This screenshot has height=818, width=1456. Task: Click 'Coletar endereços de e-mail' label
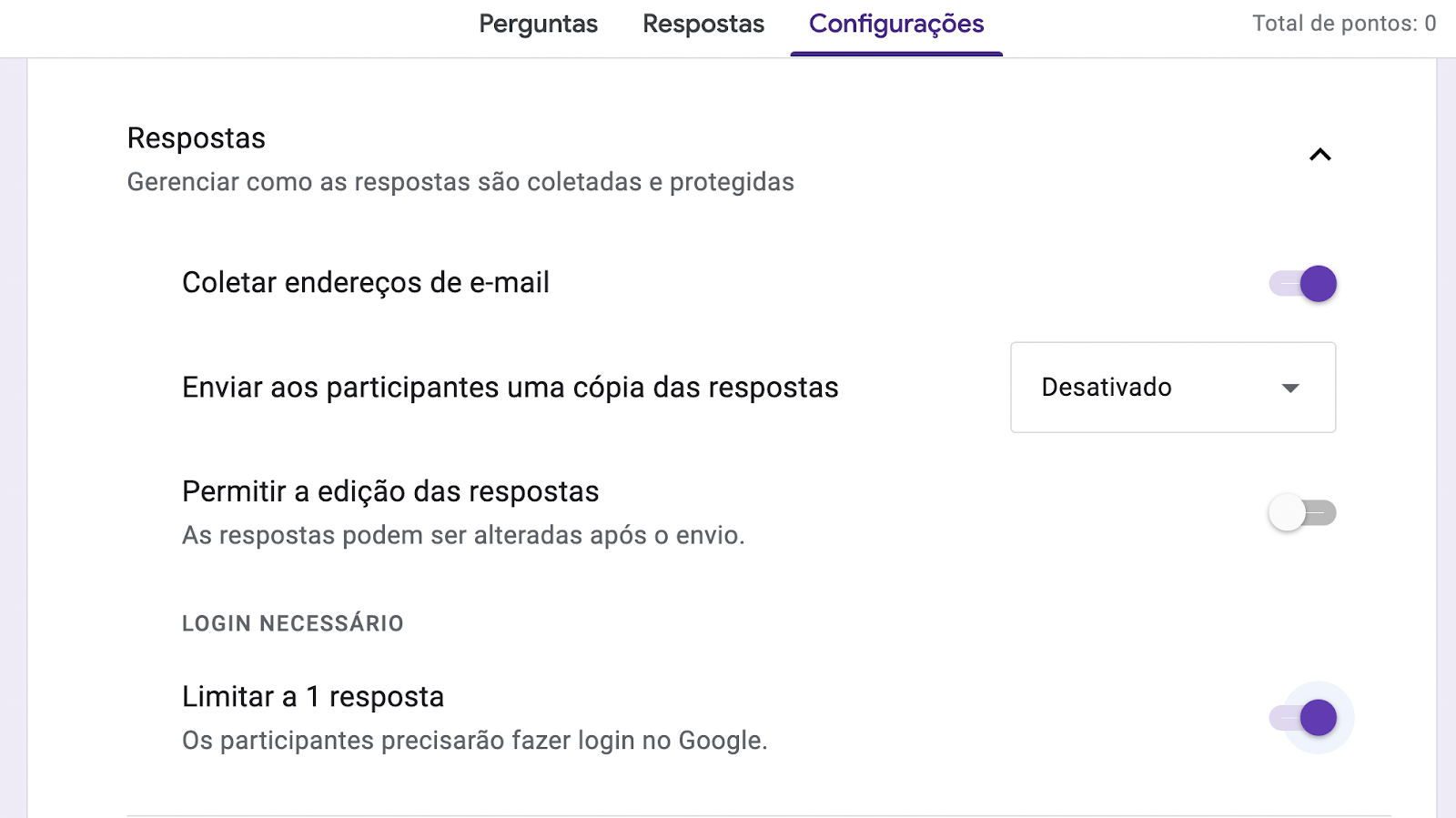[366, 283]
